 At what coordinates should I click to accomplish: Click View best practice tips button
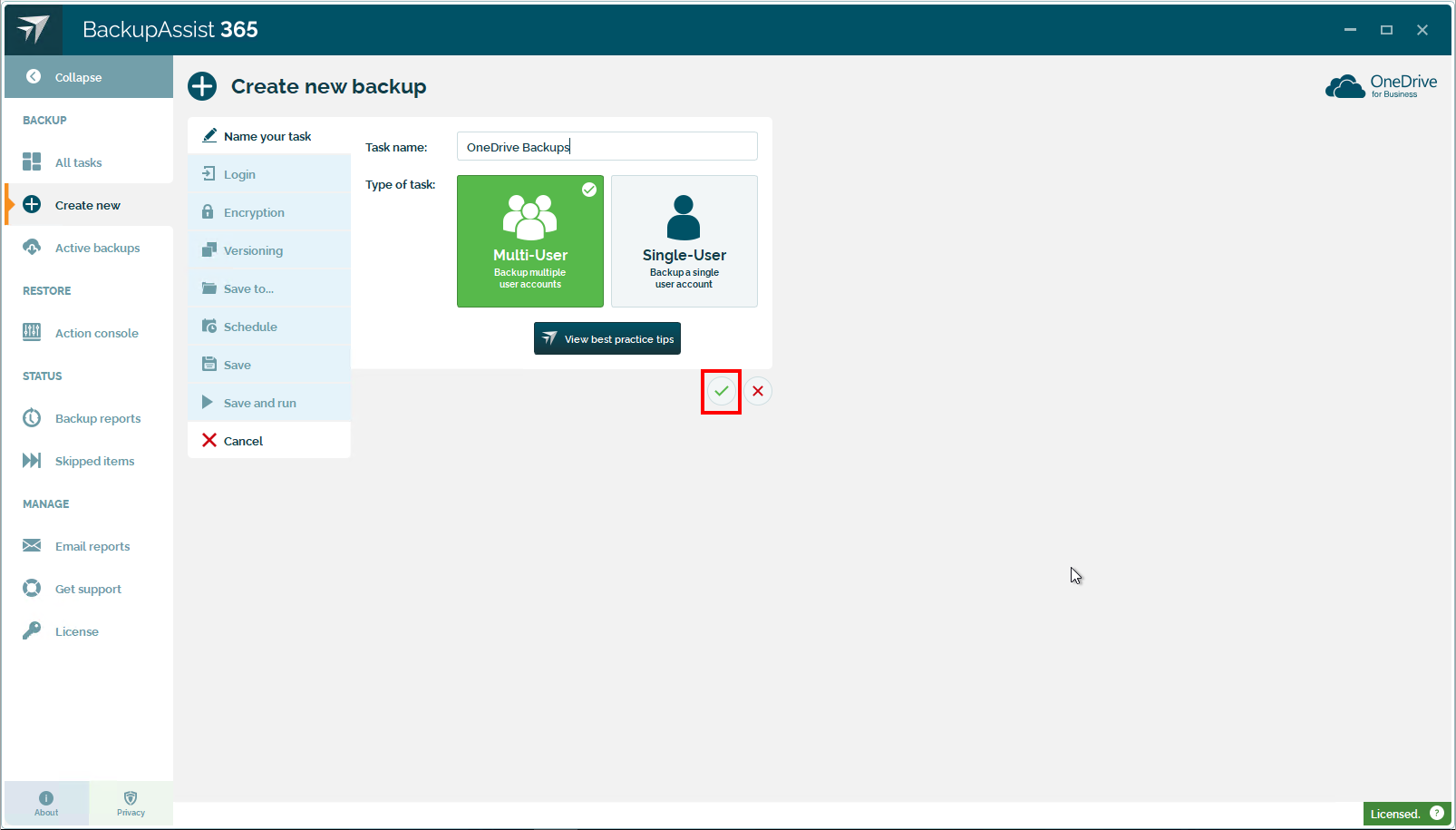[x=607, y=338]
